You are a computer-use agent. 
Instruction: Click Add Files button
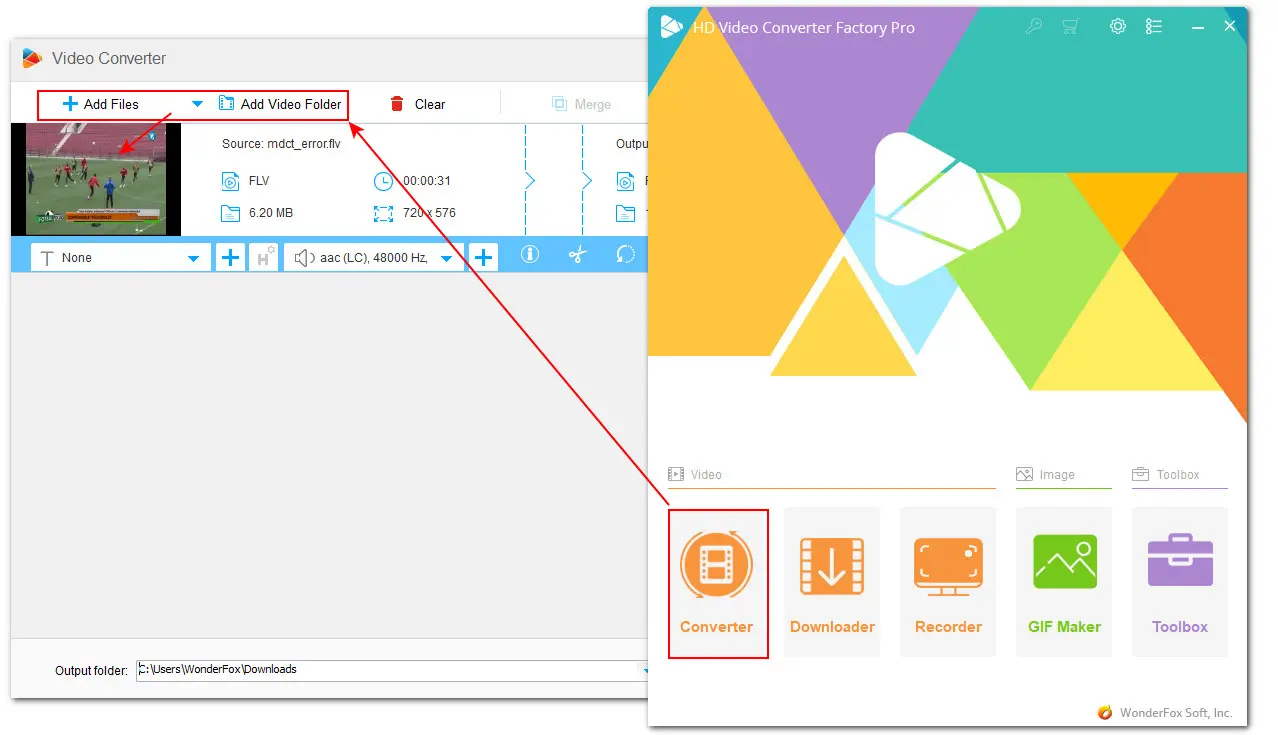101,104
